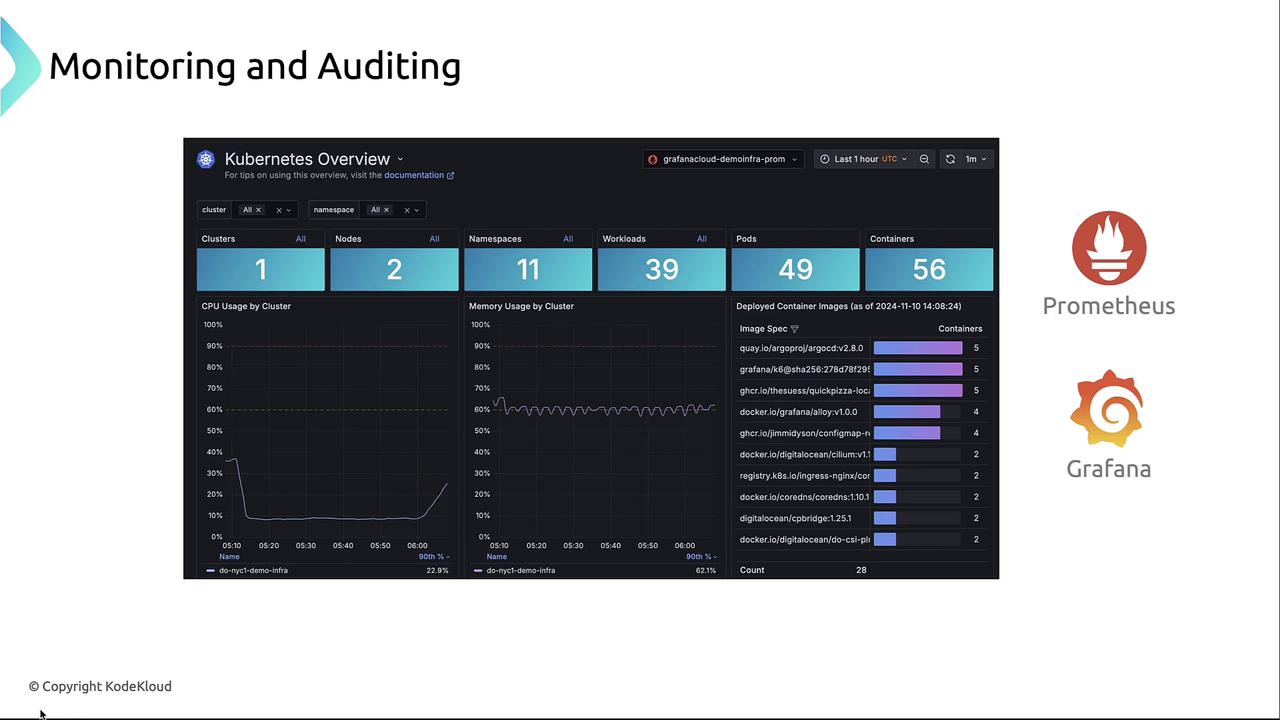
Task: Open the Last 1 hour time range picker
Action: (864, 159)
